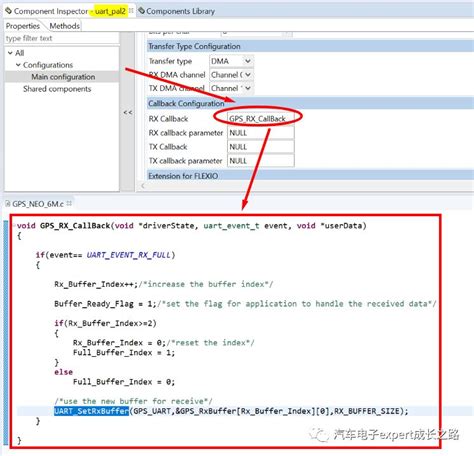Click the GPS_NEO_6M.c file icon
This screenshot has width=474, height=456.
tap(8, 203)
